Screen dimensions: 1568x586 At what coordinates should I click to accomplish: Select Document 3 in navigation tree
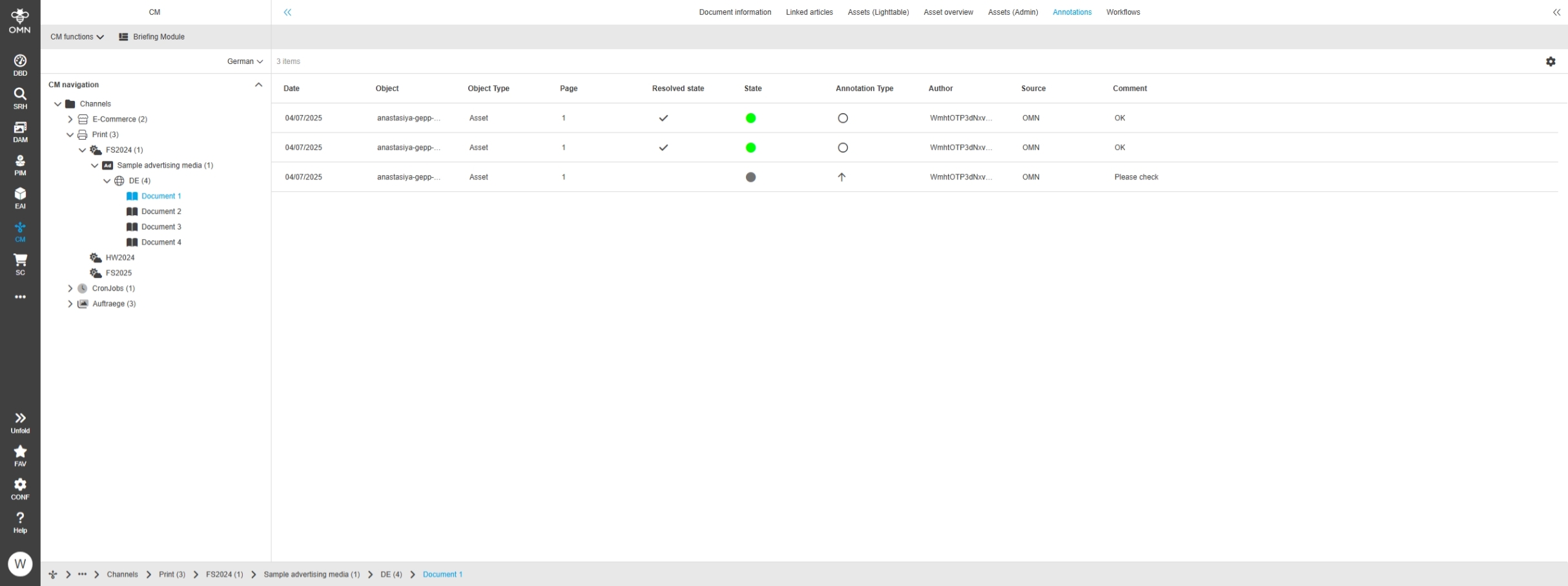(x=161, y=227)
